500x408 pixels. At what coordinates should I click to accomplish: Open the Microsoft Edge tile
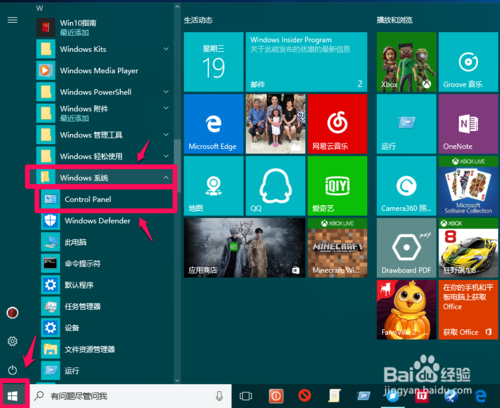(x=213, y=124)
